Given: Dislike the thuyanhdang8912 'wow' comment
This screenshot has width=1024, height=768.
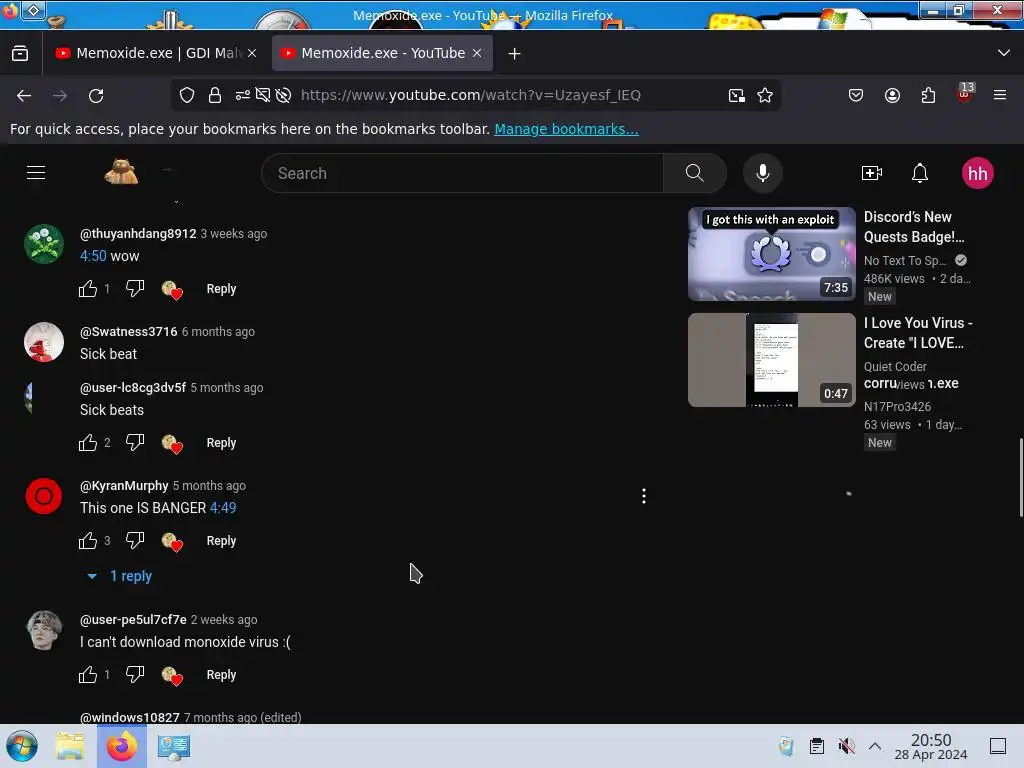Looking at the screenshot, I should (135, 289).
